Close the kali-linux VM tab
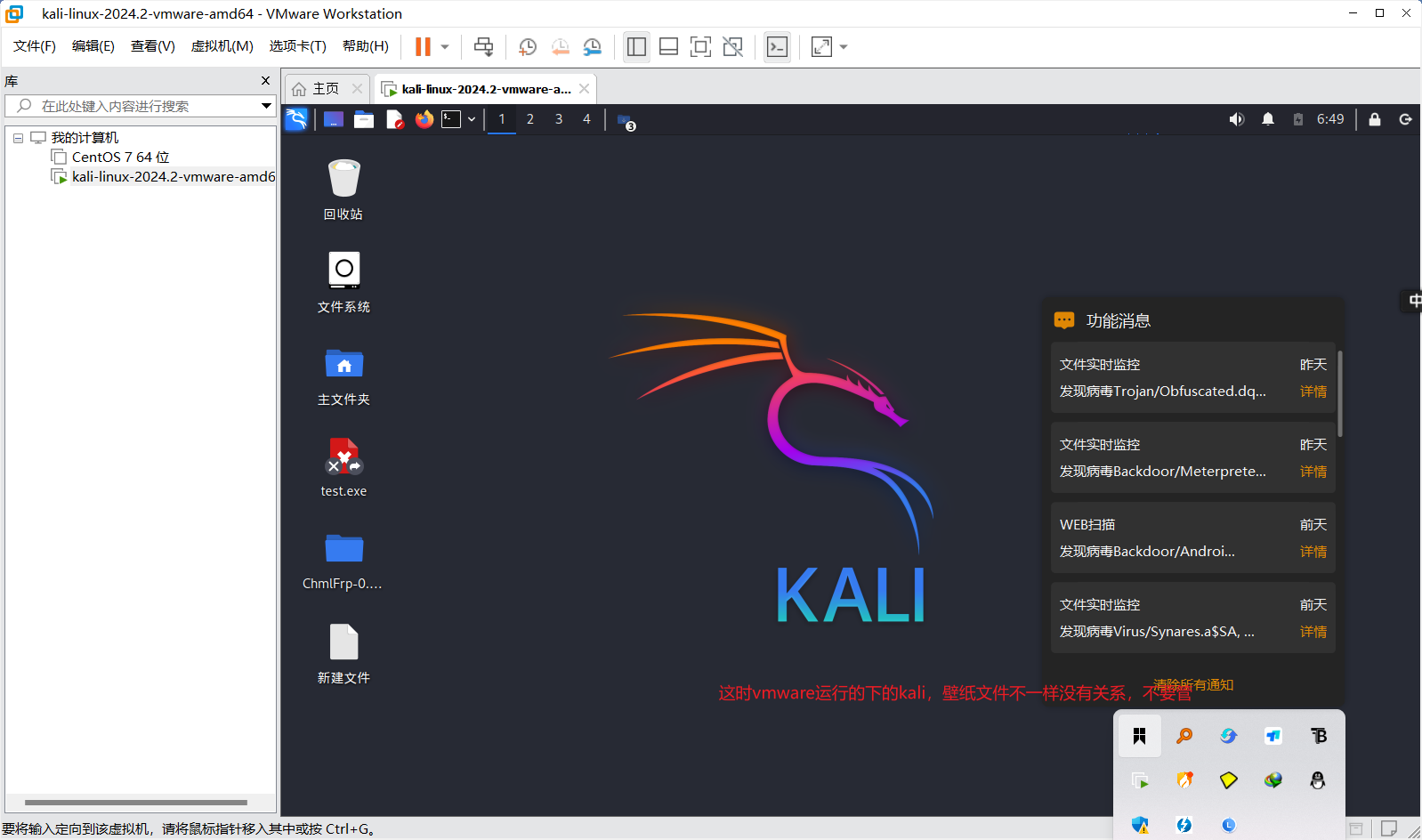The image size is (1422, 840). (x=584, y=88)
